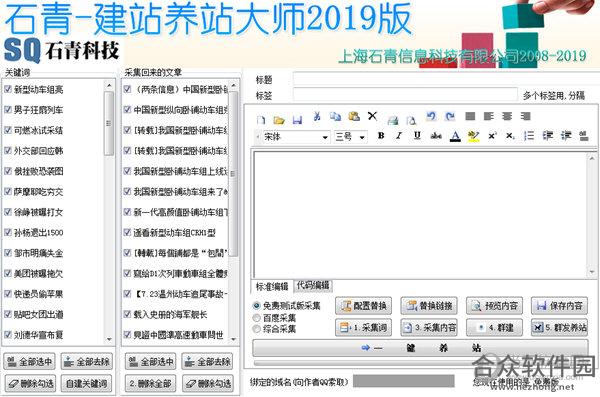Click the Save floppy disk icon in toolbar
Image resolution: width=600 pixels, height=397 pixels.
[297, 120]
